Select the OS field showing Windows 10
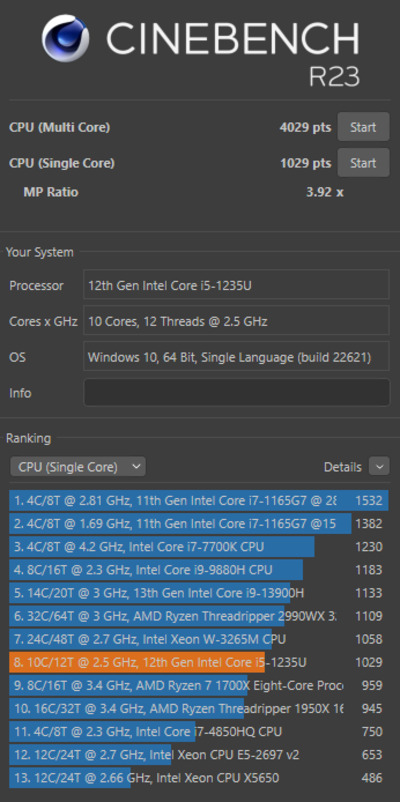 point(236,357)
